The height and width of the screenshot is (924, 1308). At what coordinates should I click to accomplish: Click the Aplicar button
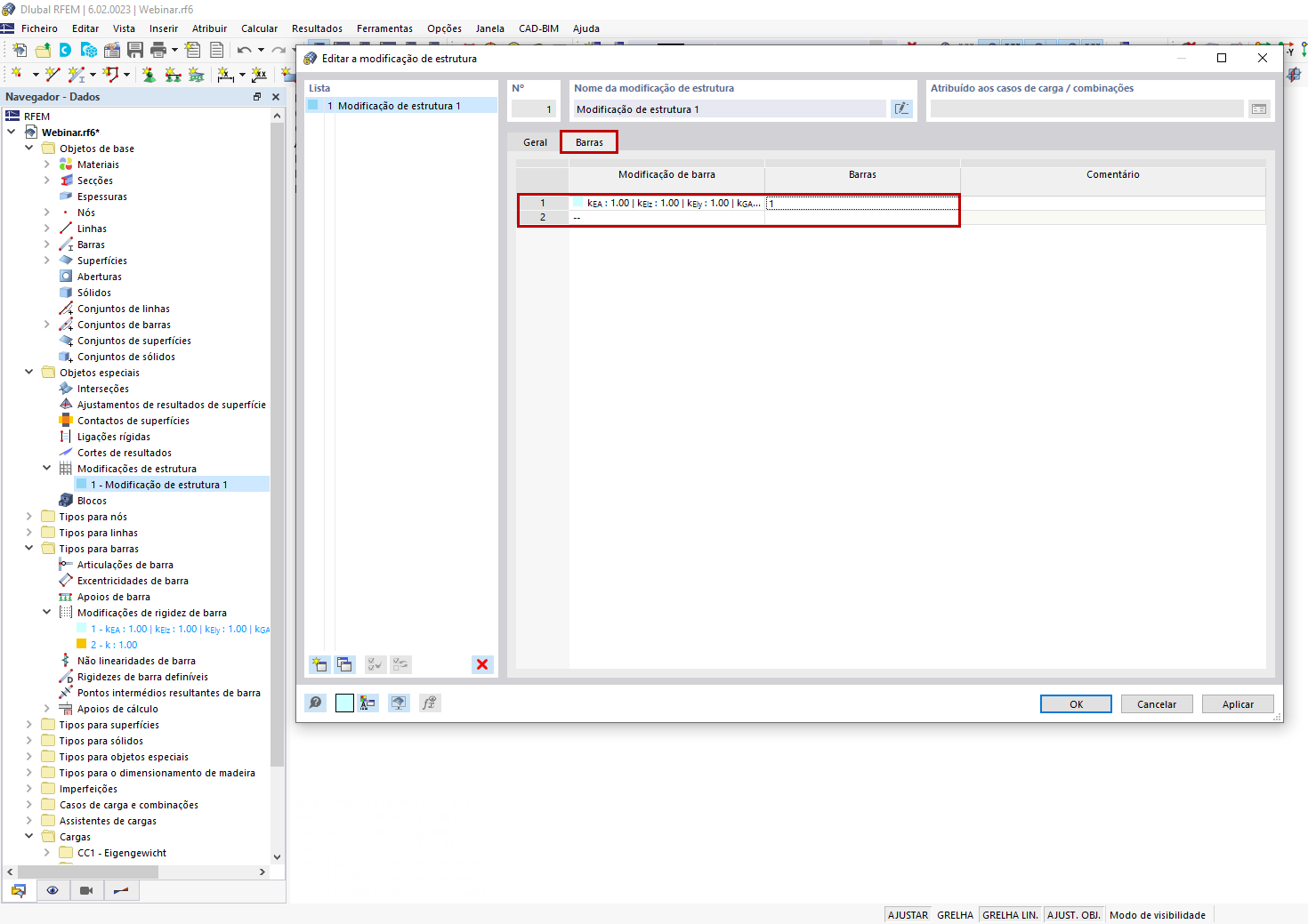coord(1238,703)
